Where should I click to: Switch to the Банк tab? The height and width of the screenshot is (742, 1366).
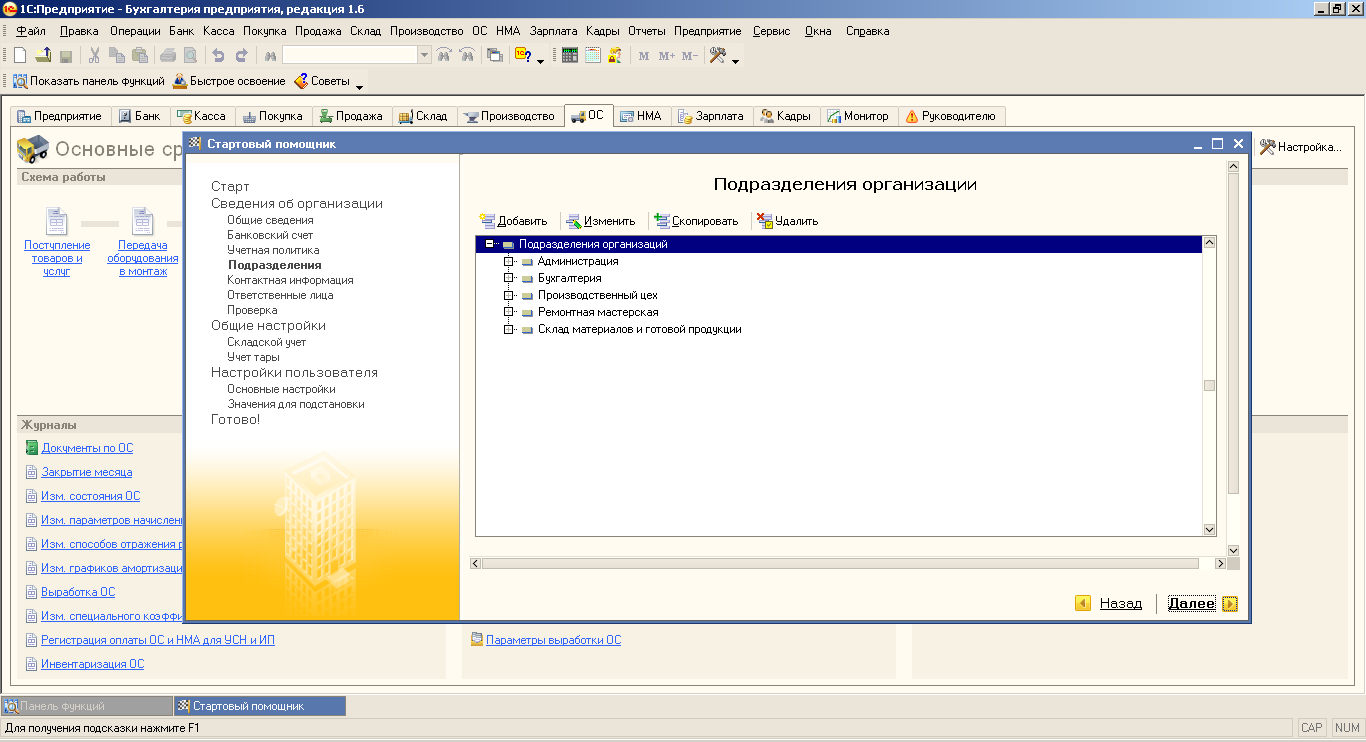tap(139, 116)
